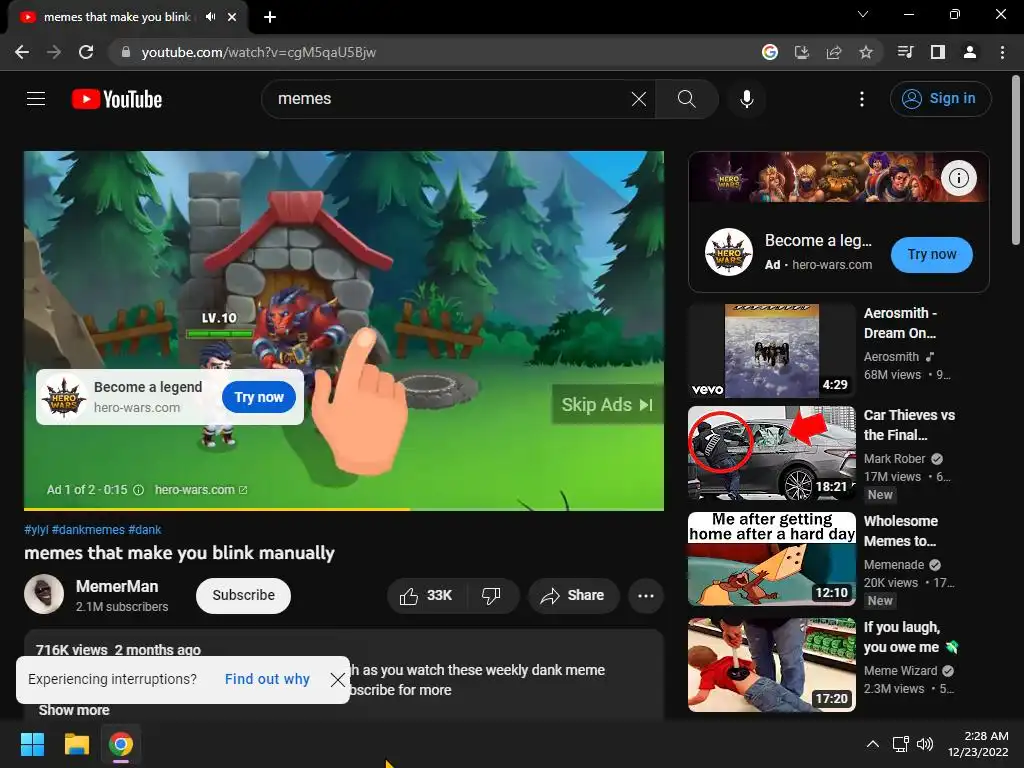Open Wholesome Memes video thumbnail

click(772, 559)
